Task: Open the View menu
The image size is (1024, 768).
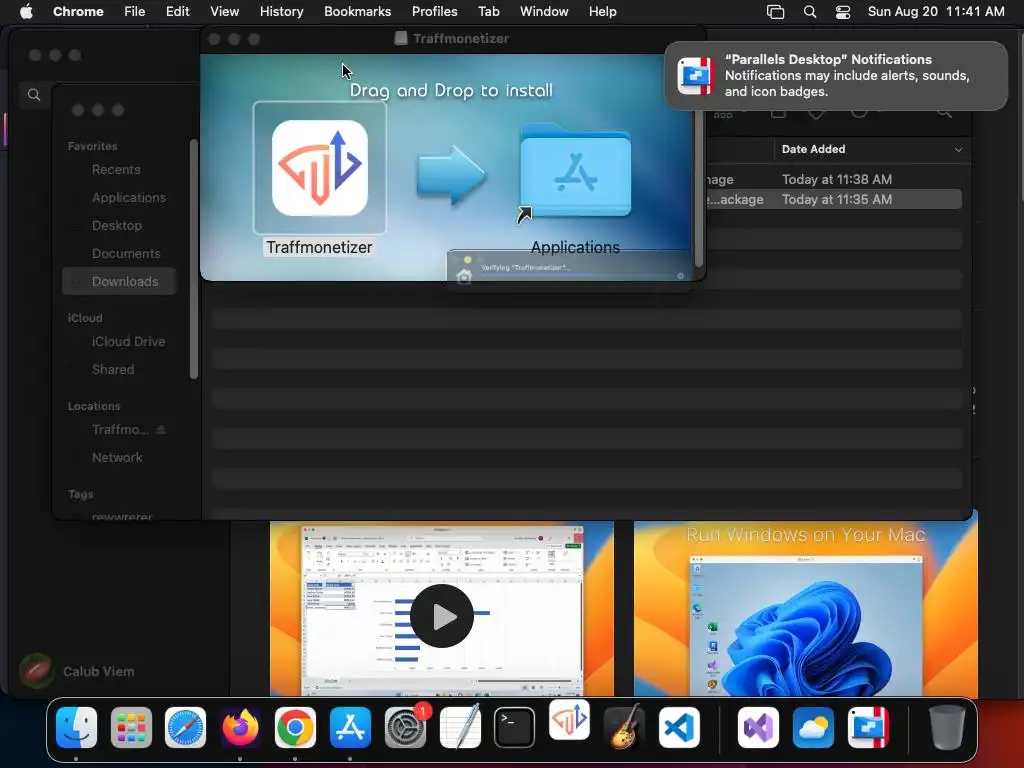Action: click(x=225, y=12)
